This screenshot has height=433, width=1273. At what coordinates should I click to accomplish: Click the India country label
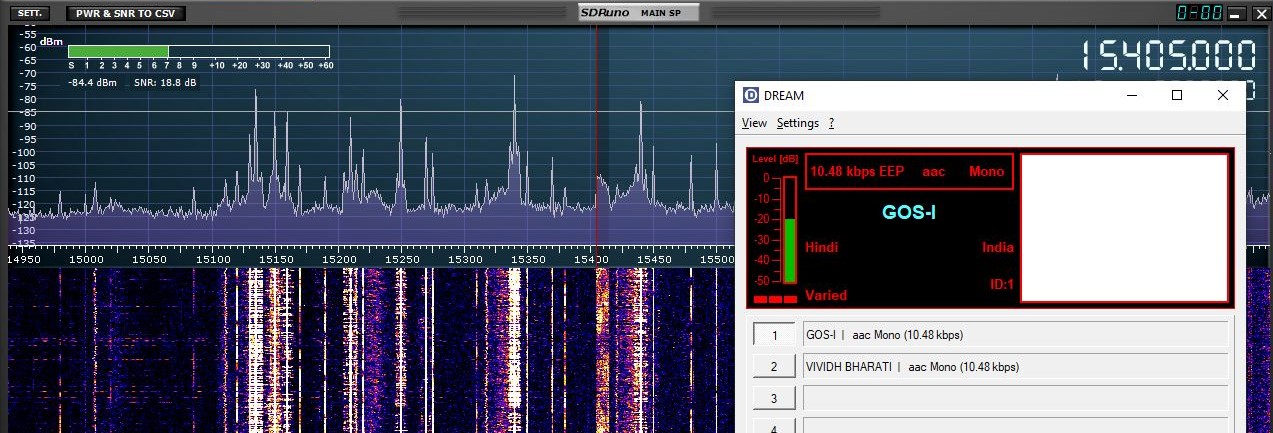coord(998,247)
